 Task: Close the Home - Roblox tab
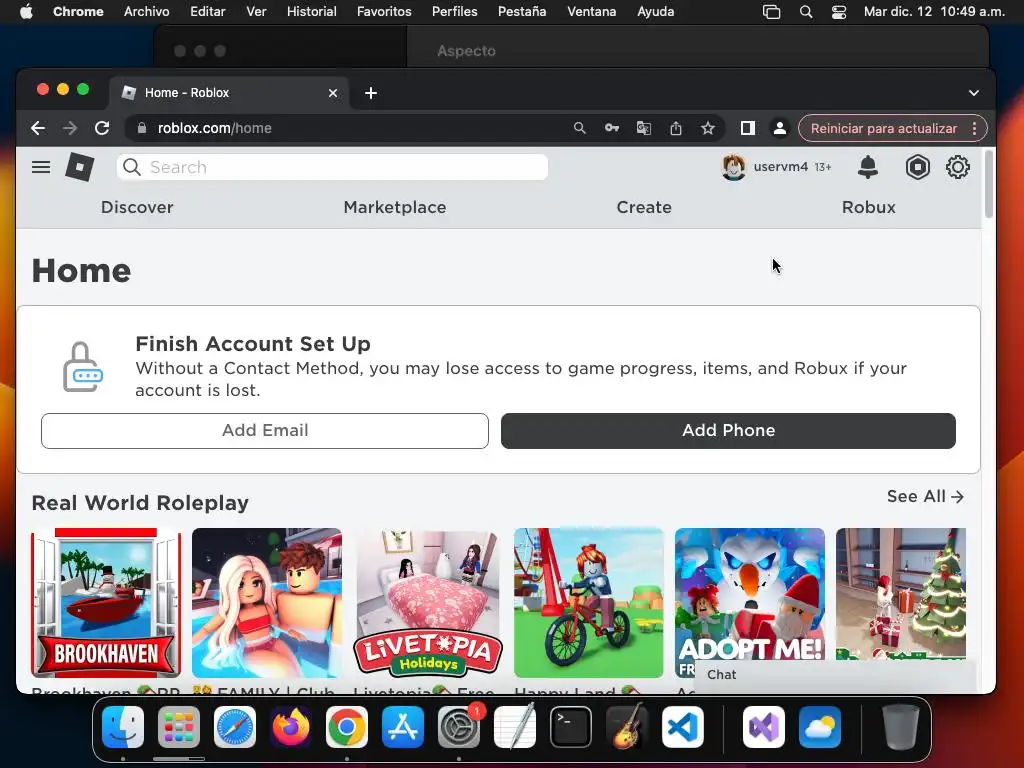[x=332, y=93]
